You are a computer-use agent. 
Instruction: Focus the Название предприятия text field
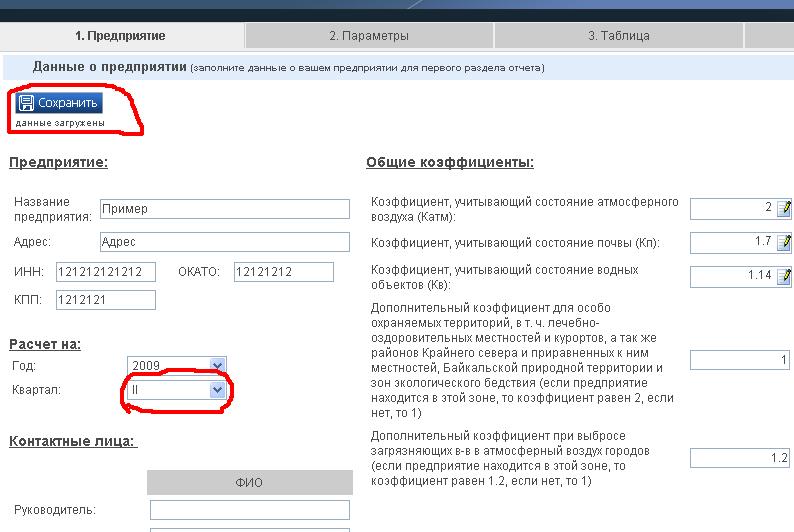point(225,209)
